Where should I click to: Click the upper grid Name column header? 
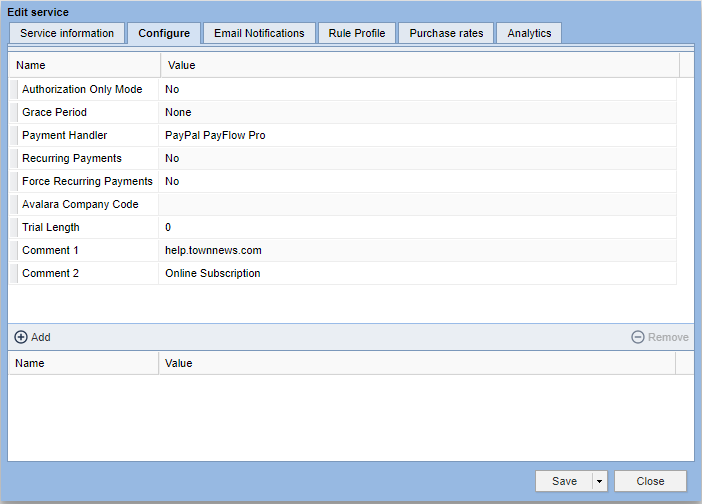click(x=85, y=65)
